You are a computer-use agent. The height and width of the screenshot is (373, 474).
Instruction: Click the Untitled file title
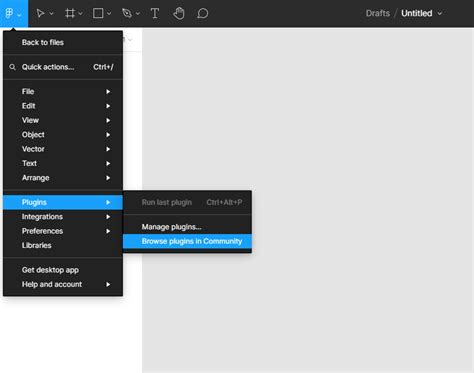tap(417, 13)
